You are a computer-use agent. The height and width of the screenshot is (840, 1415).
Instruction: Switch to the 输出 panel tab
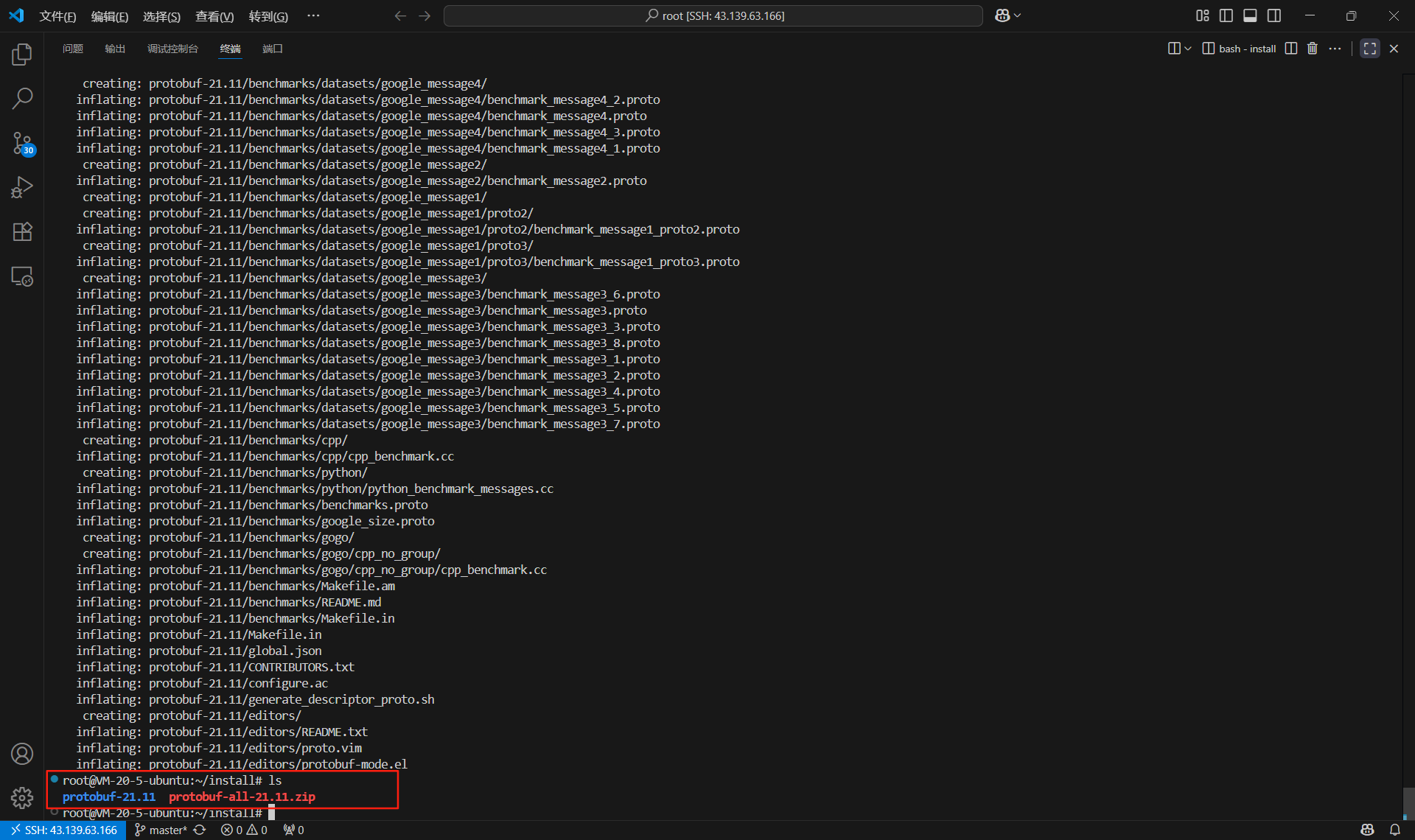[x=115, y=49]
